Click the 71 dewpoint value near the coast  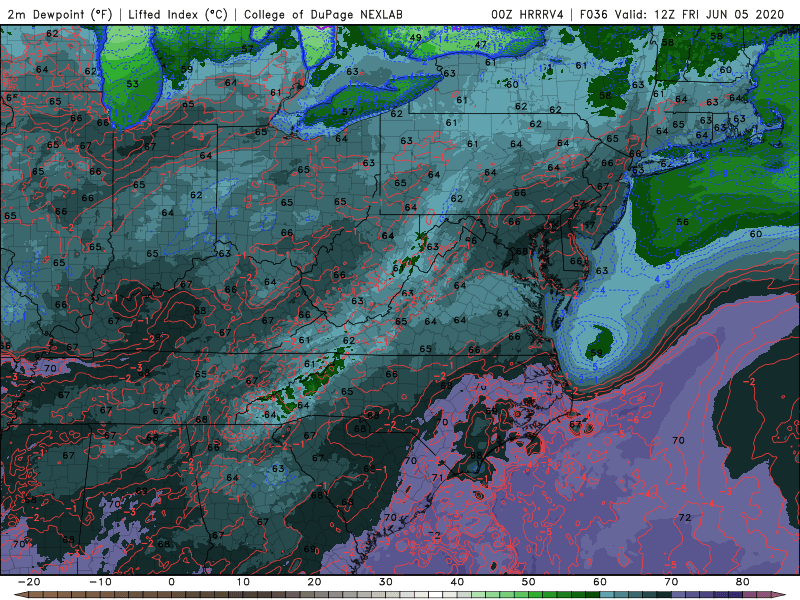437,478
